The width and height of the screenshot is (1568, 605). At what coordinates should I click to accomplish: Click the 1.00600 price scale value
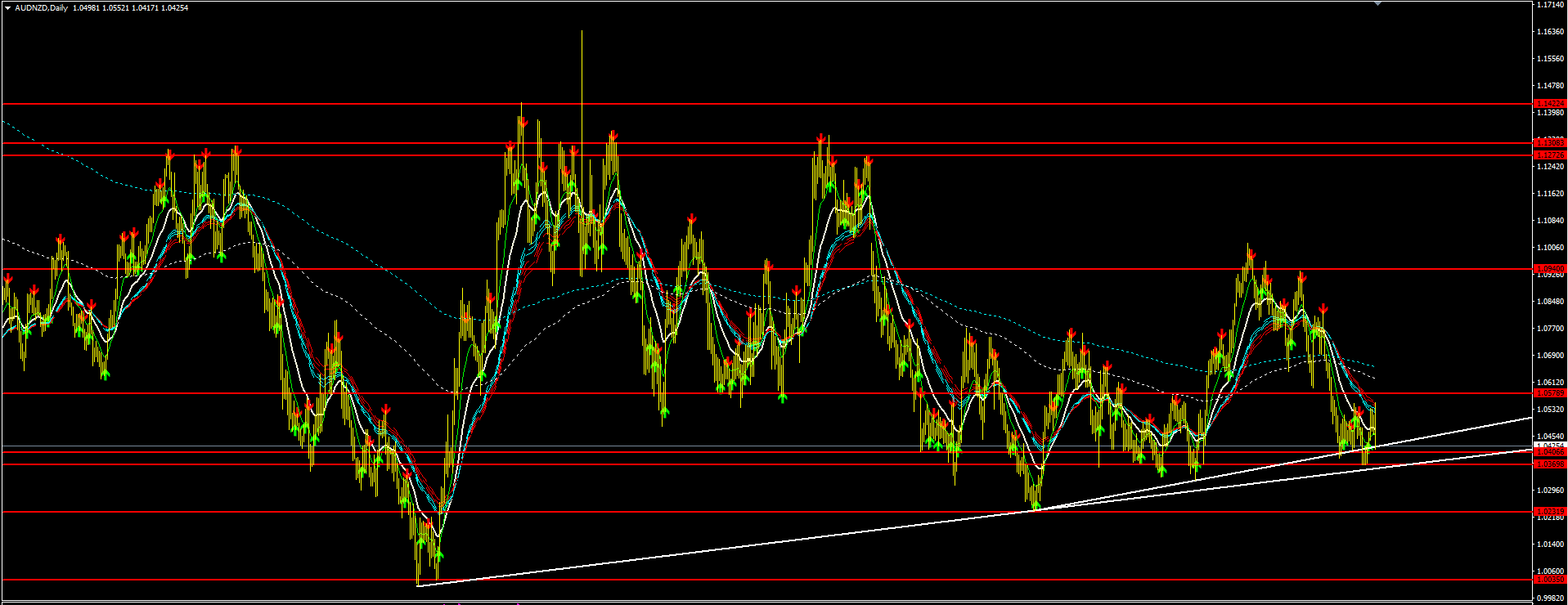pos(1551,571)
